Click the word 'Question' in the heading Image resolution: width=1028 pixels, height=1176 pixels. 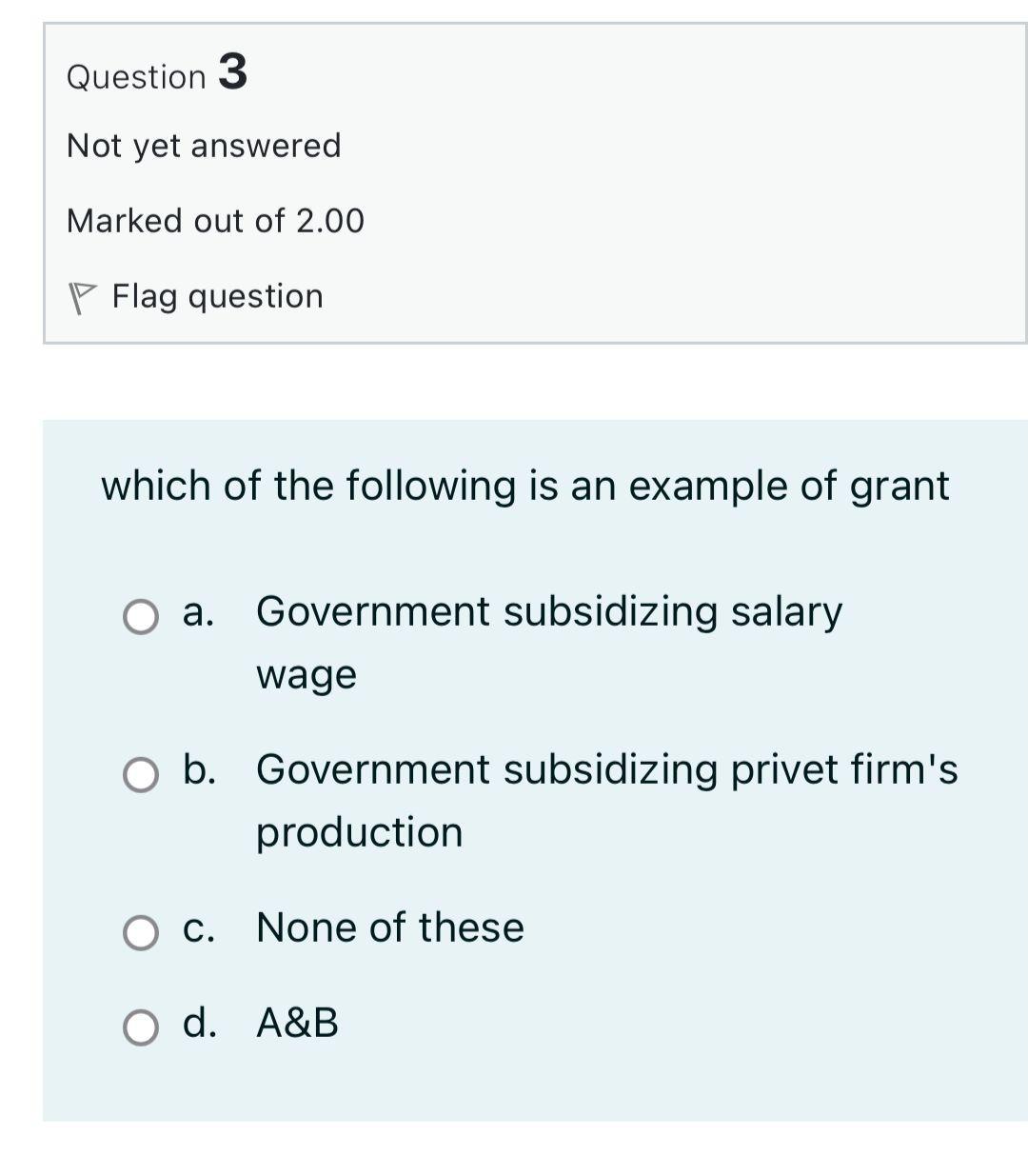point(136,77)
